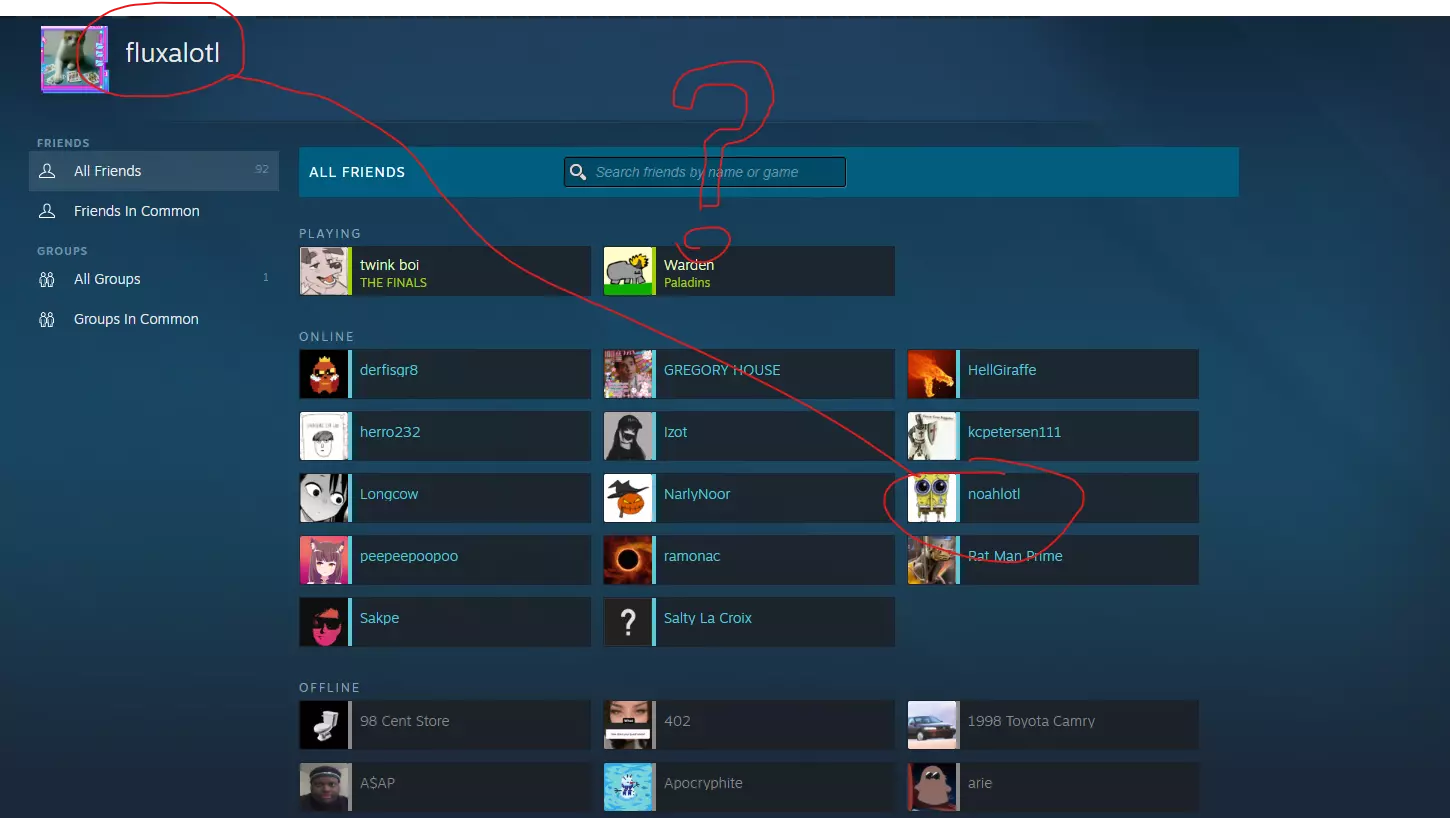
Task: Focus the search friends input field
Action: tap(705, 172)
